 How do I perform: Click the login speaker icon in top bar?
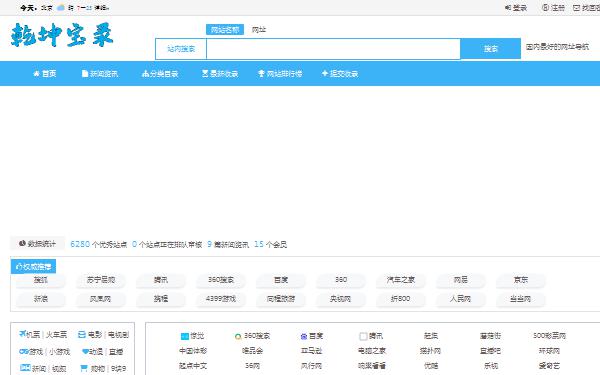click(x=508, y=8)
